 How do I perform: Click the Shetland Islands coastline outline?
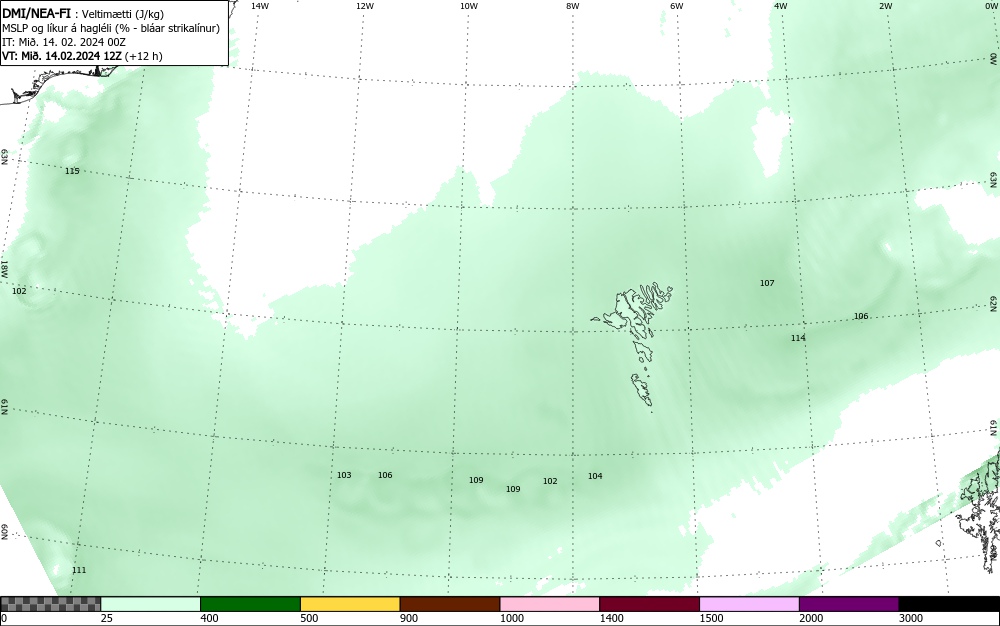point(979,510)
